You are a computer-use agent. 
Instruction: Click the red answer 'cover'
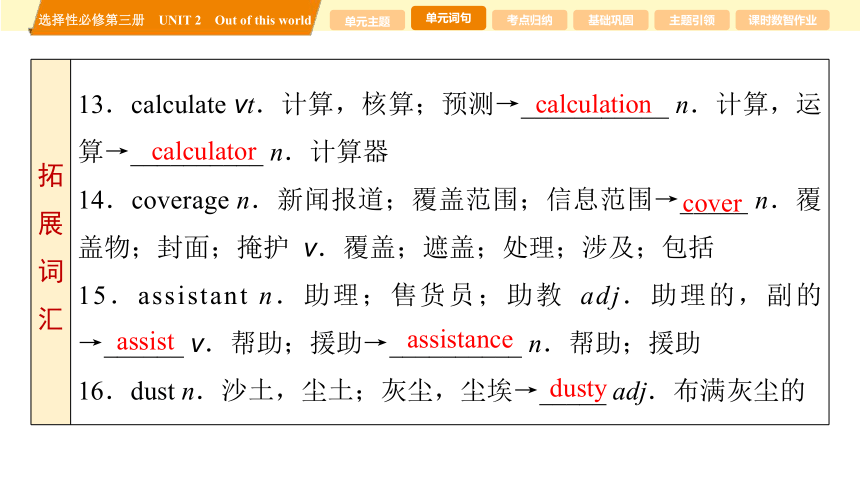point(712,203)
